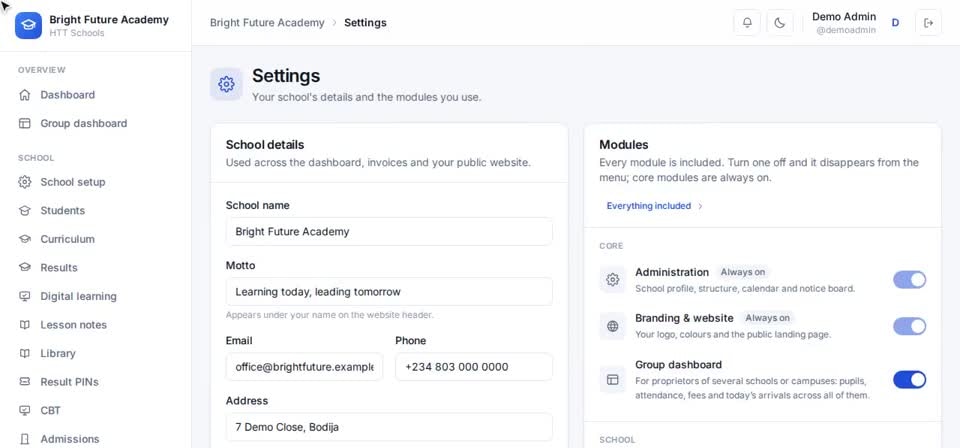Click into the School name field

click(x=389, y=232)
